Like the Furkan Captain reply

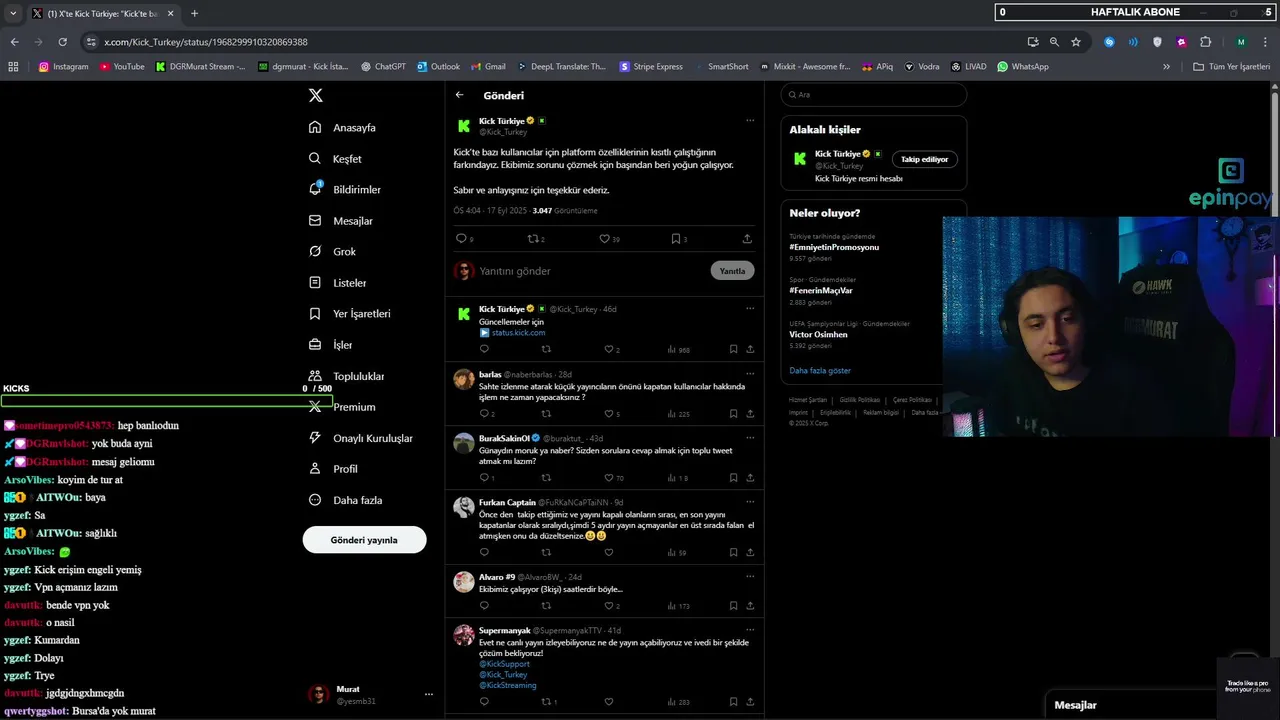click(609, 552)
